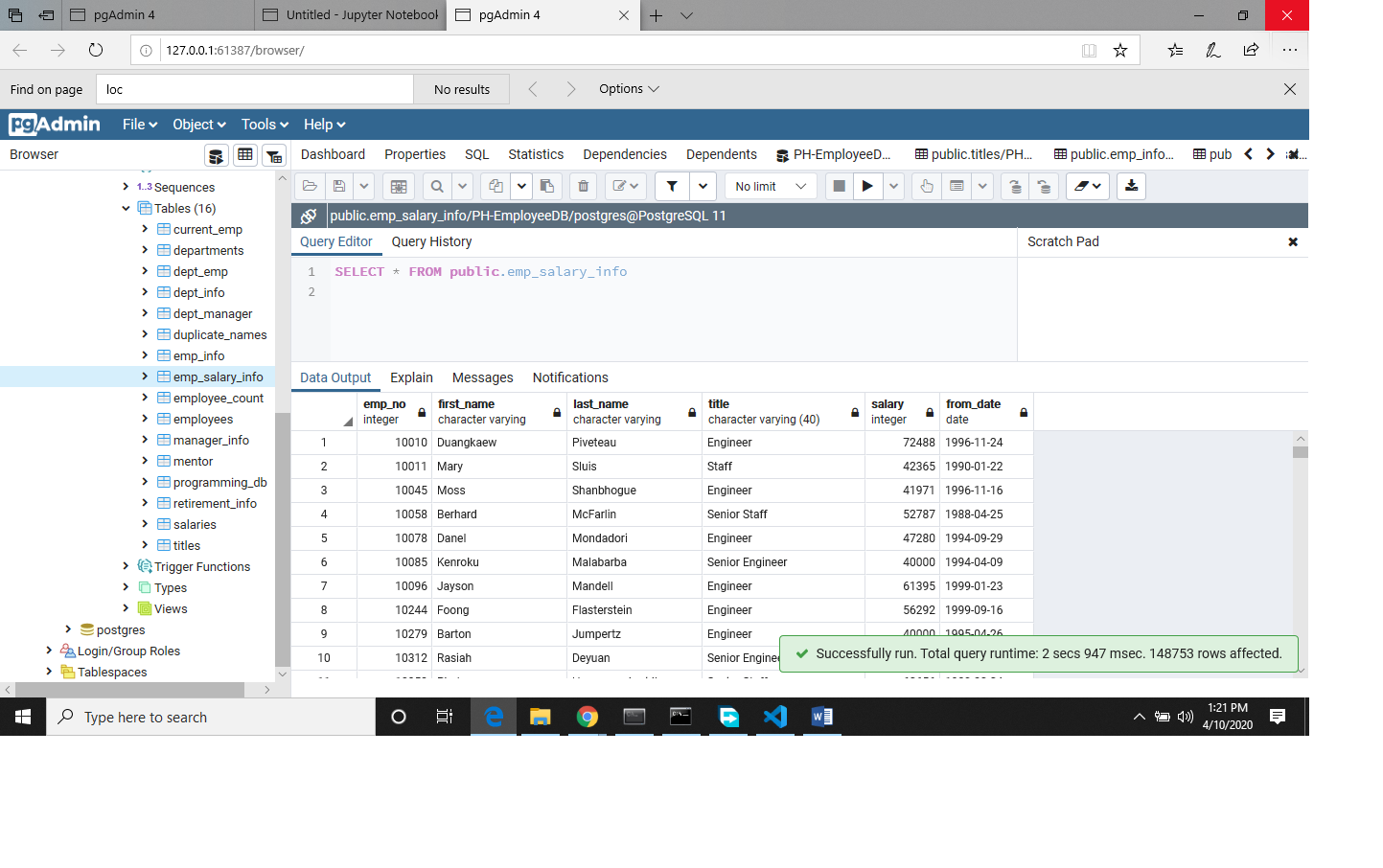Viewport: 1383px width, 868px height.
Task: Open the PH-EmployeeD... query tab
Action: click(834, 154)
